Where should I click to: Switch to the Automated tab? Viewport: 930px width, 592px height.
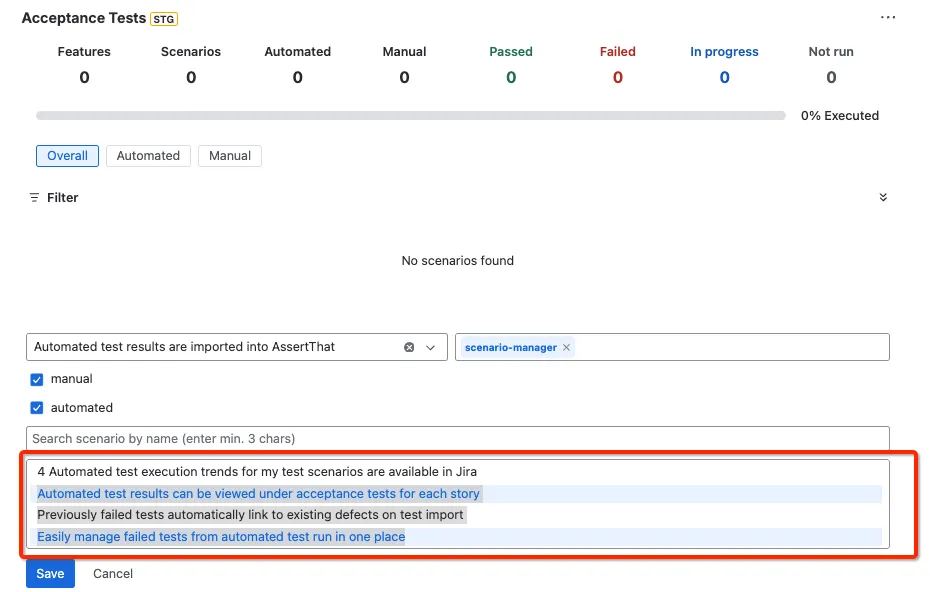click(148, 155)
